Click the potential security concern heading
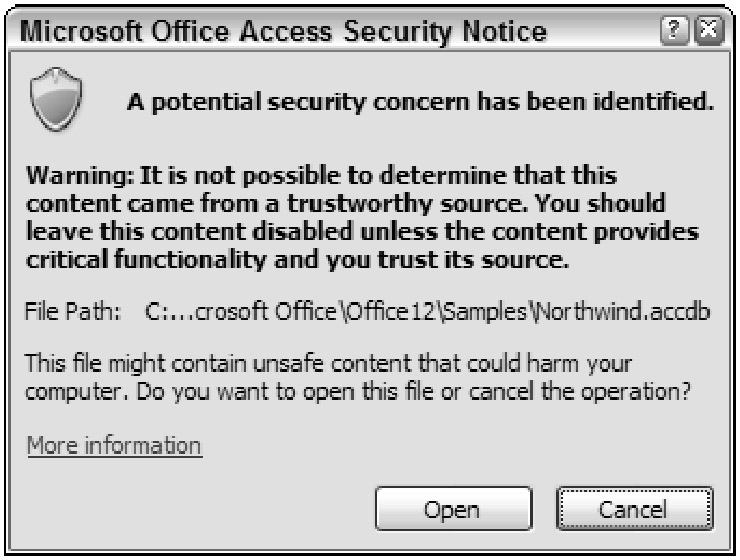 419,101
